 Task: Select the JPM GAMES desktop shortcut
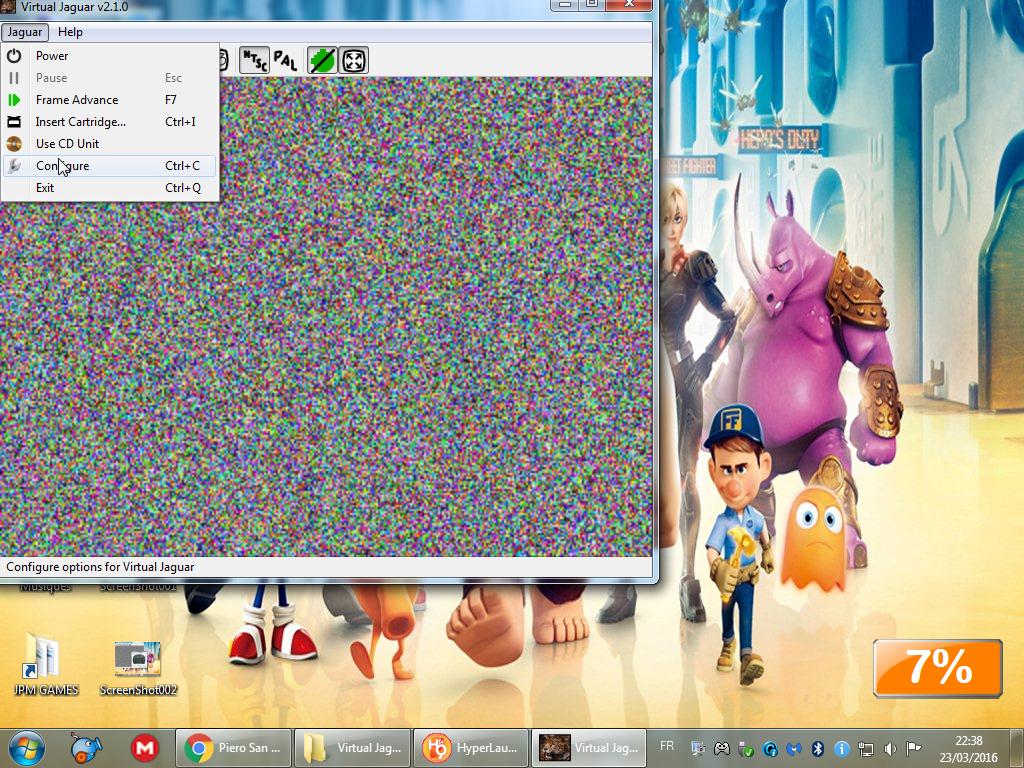[46, 664]
